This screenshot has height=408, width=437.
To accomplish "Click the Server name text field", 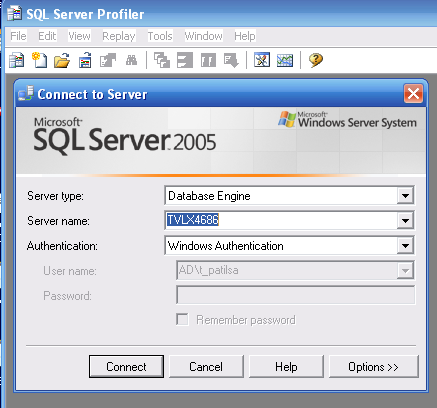I will [x=281, y=220].
